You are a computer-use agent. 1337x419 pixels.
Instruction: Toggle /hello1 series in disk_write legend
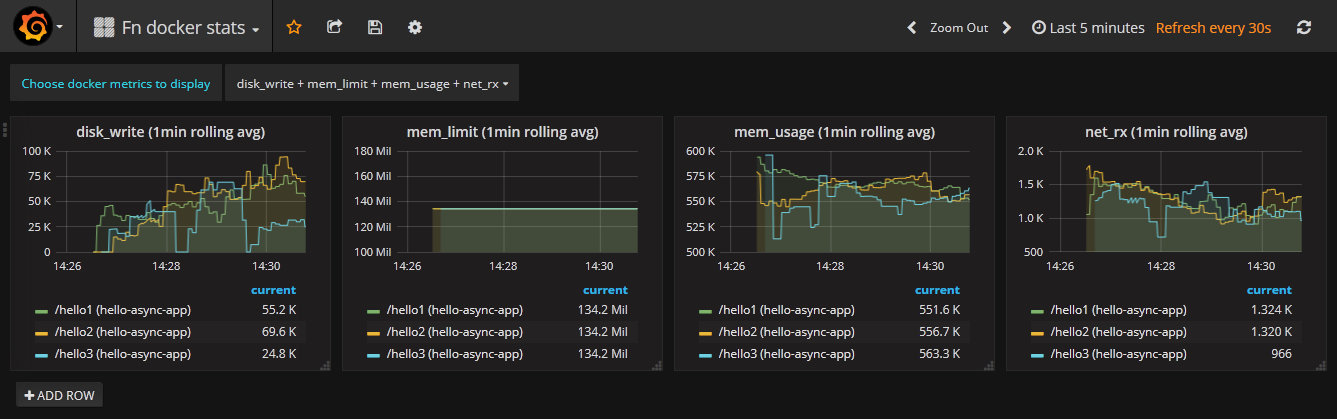pos(137,310)
